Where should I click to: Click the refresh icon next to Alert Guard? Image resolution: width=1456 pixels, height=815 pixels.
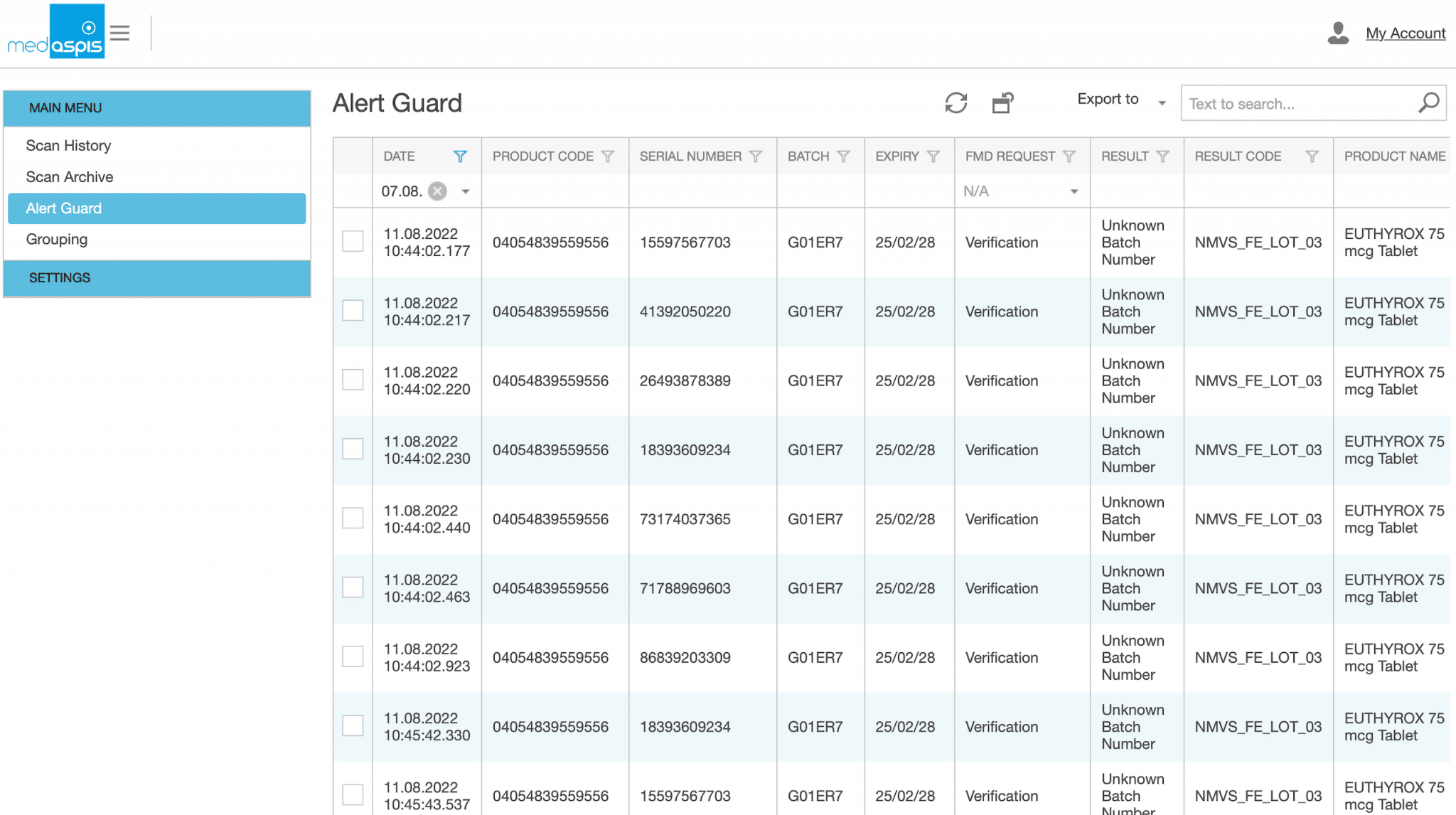pos(955,103)
